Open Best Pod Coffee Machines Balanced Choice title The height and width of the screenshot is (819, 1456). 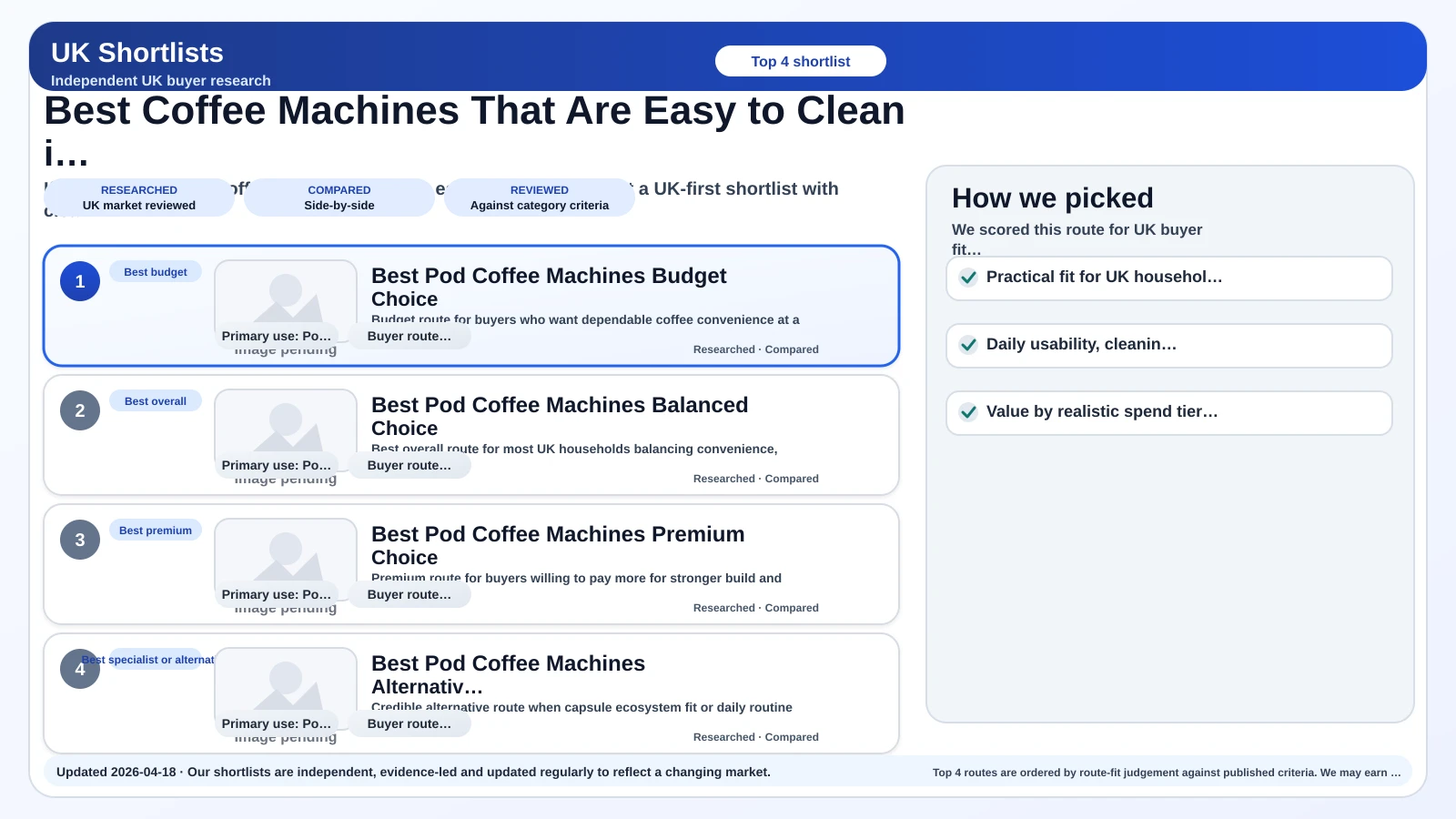[560, 417]
